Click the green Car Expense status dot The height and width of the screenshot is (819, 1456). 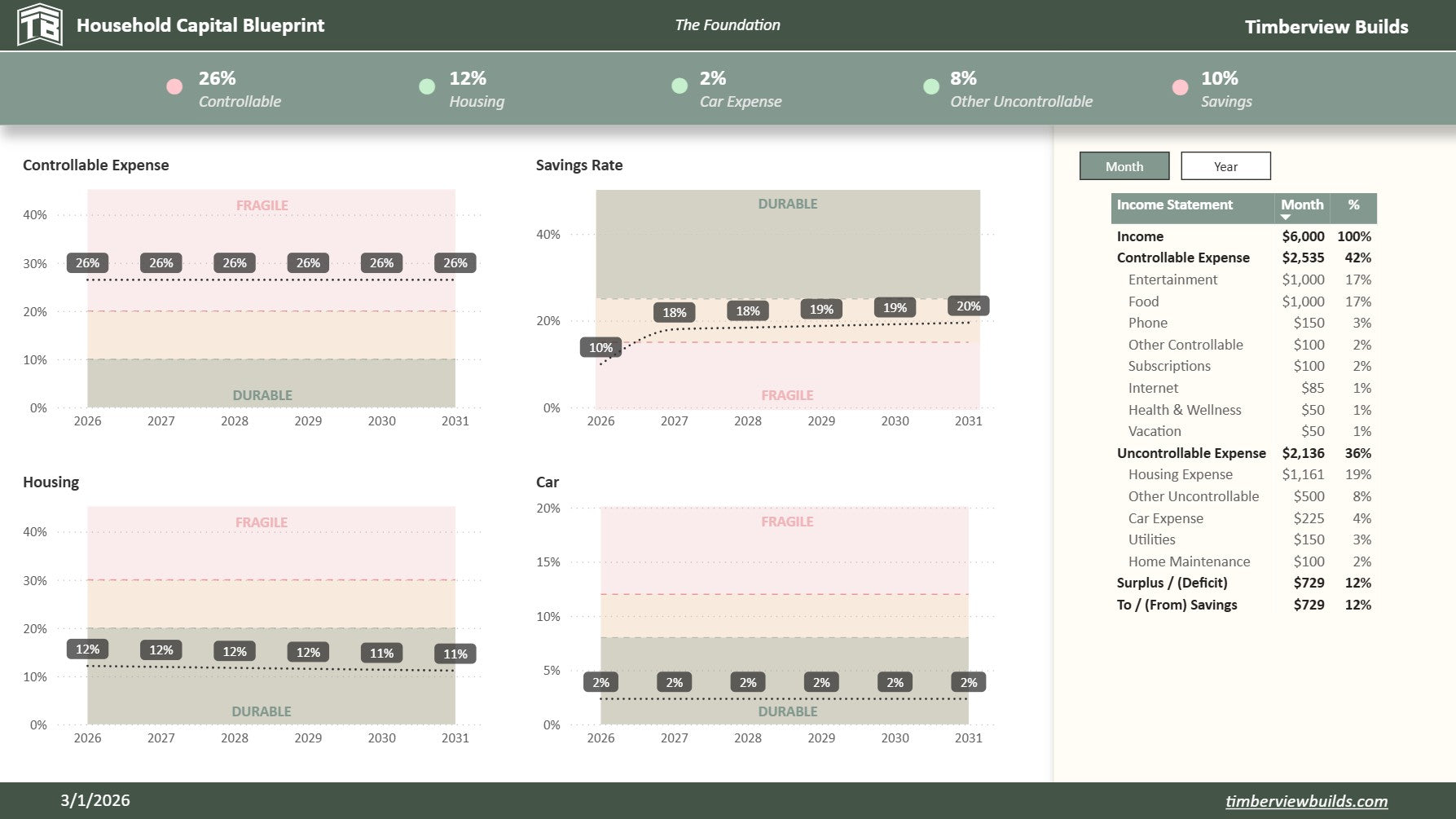click(680, 86)
